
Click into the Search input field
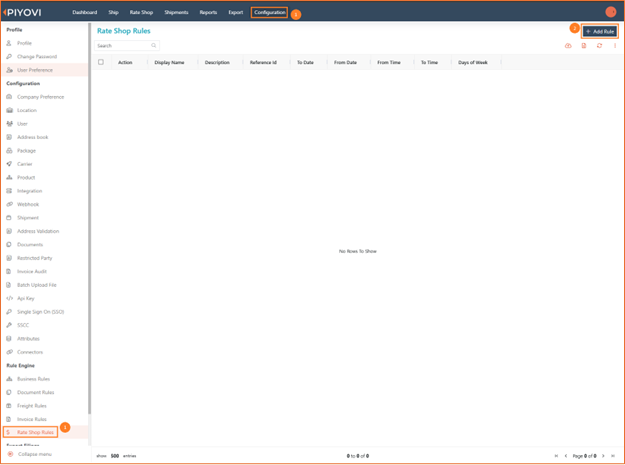pyautogui.click(x=122, y=46)
